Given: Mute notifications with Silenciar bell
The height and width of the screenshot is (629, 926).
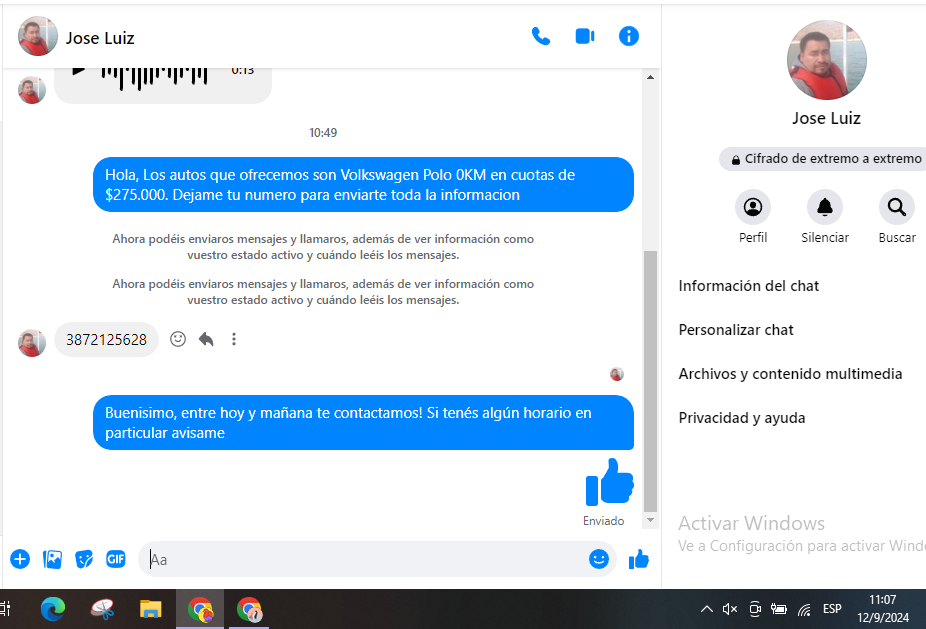Looking at the screenshot, I should tap(825, 208).
